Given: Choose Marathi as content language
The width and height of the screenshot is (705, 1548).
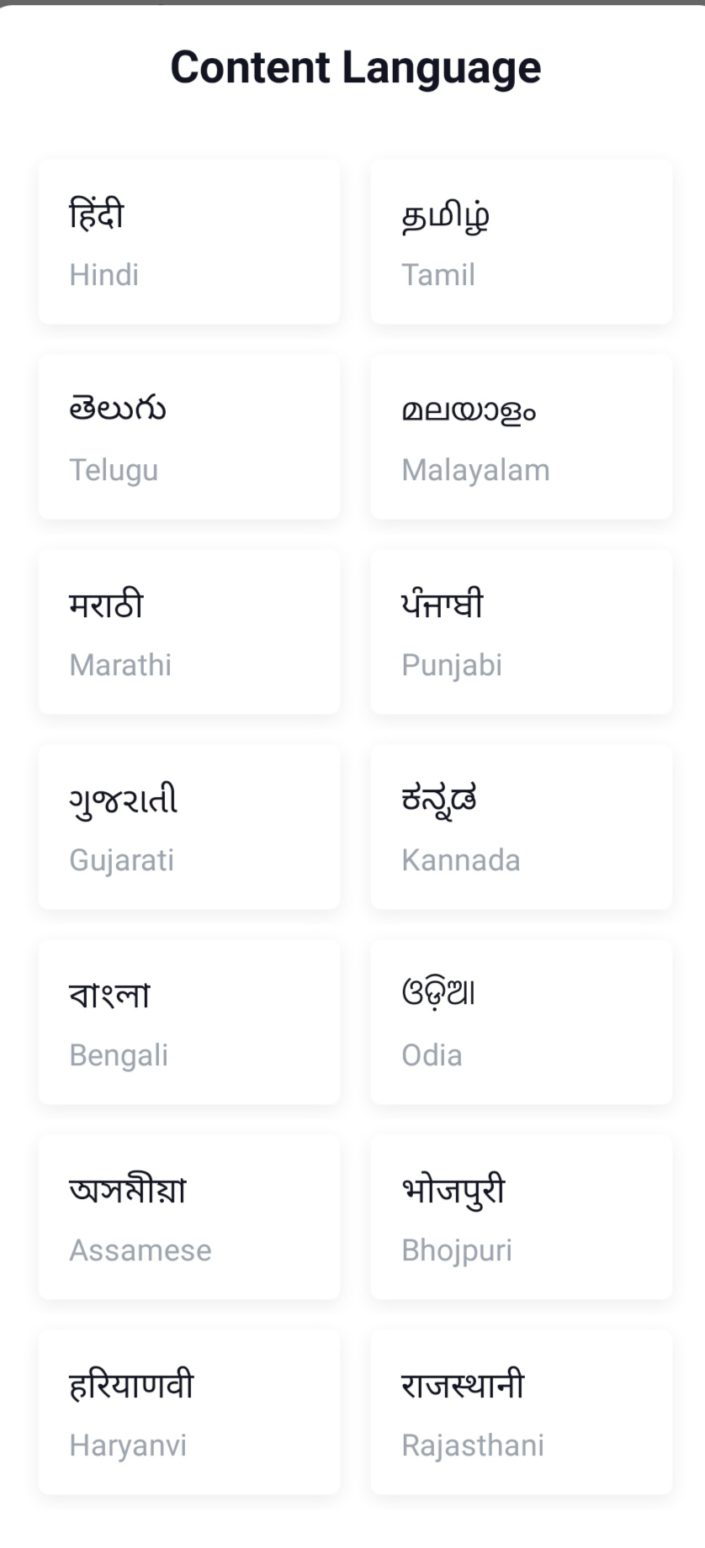Looking at the screenshot, I should [189, 632].
